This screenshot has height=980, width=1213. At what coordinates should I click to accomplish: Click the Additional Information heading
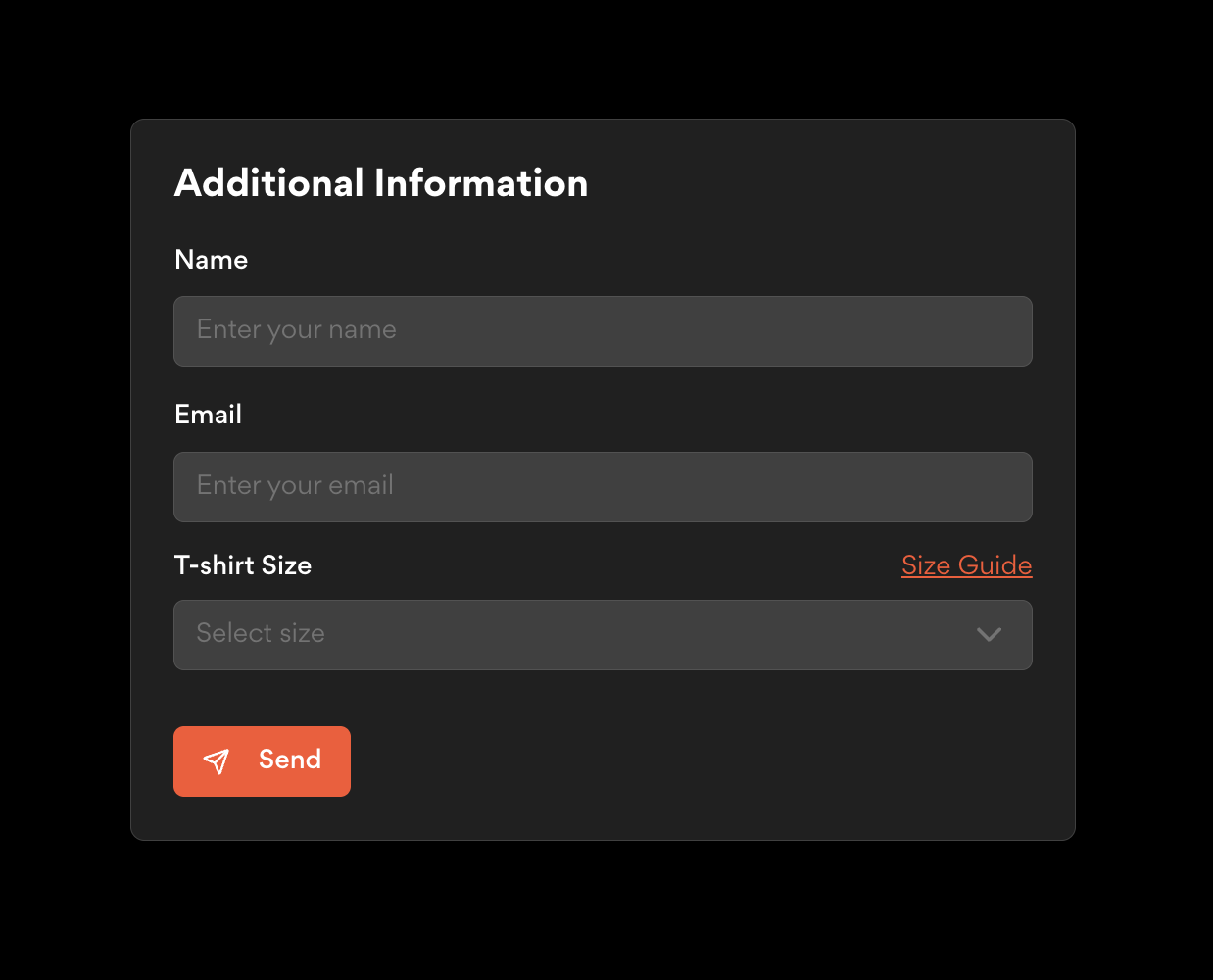pos(380,183)
